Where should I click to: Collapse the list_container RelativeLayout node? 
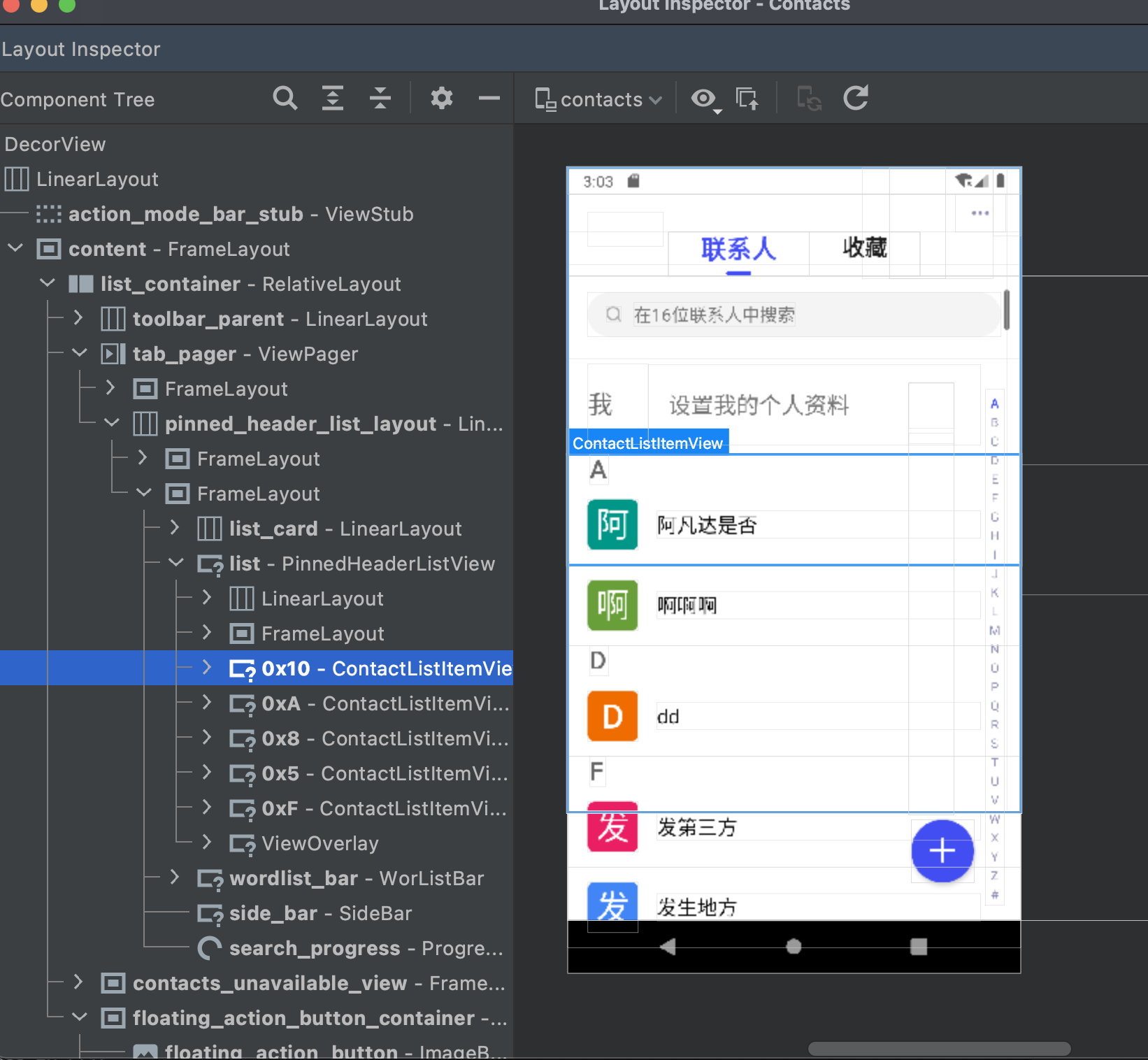click(48, 283)
